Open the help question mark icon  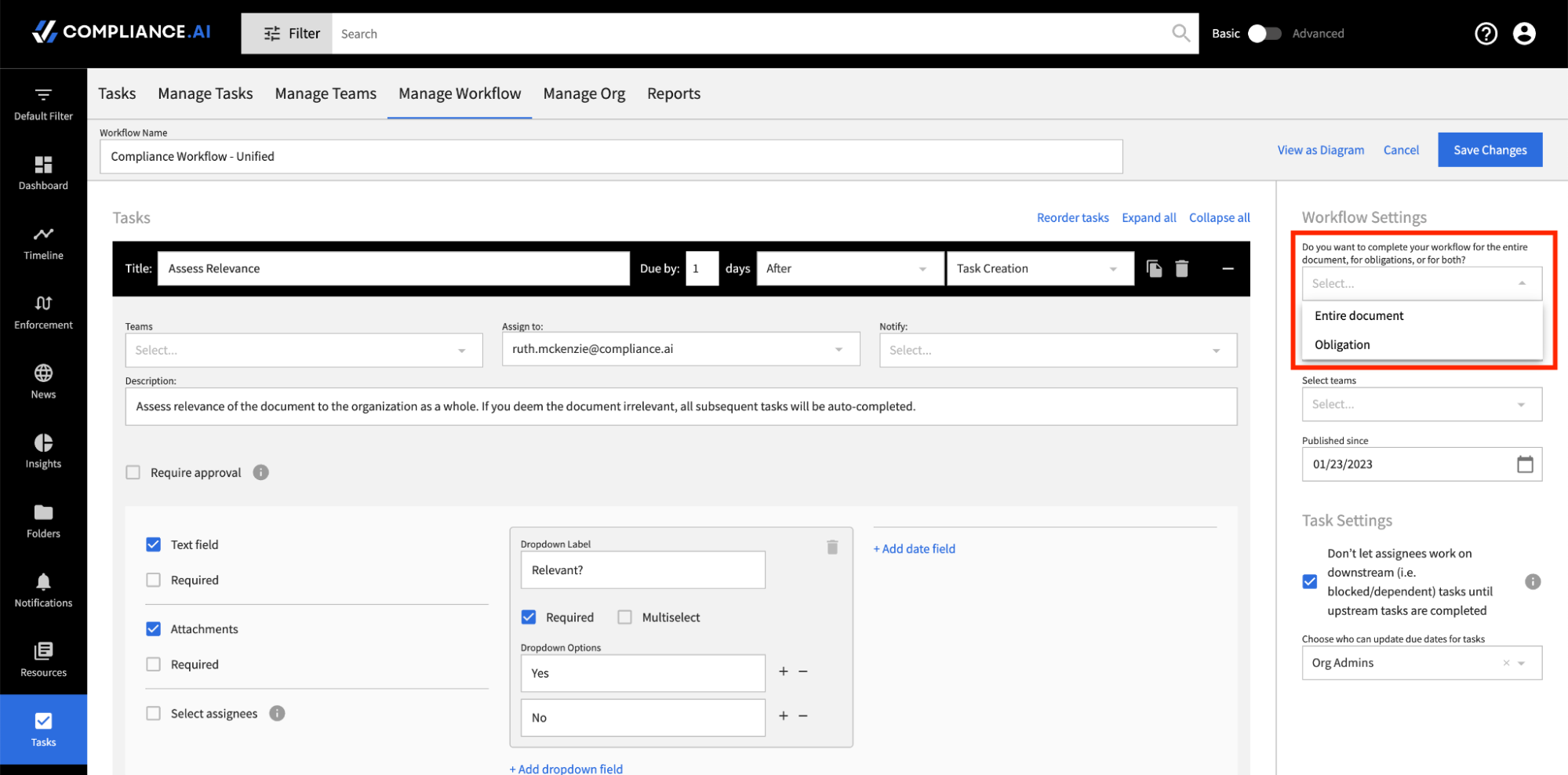pos(1486,33)
